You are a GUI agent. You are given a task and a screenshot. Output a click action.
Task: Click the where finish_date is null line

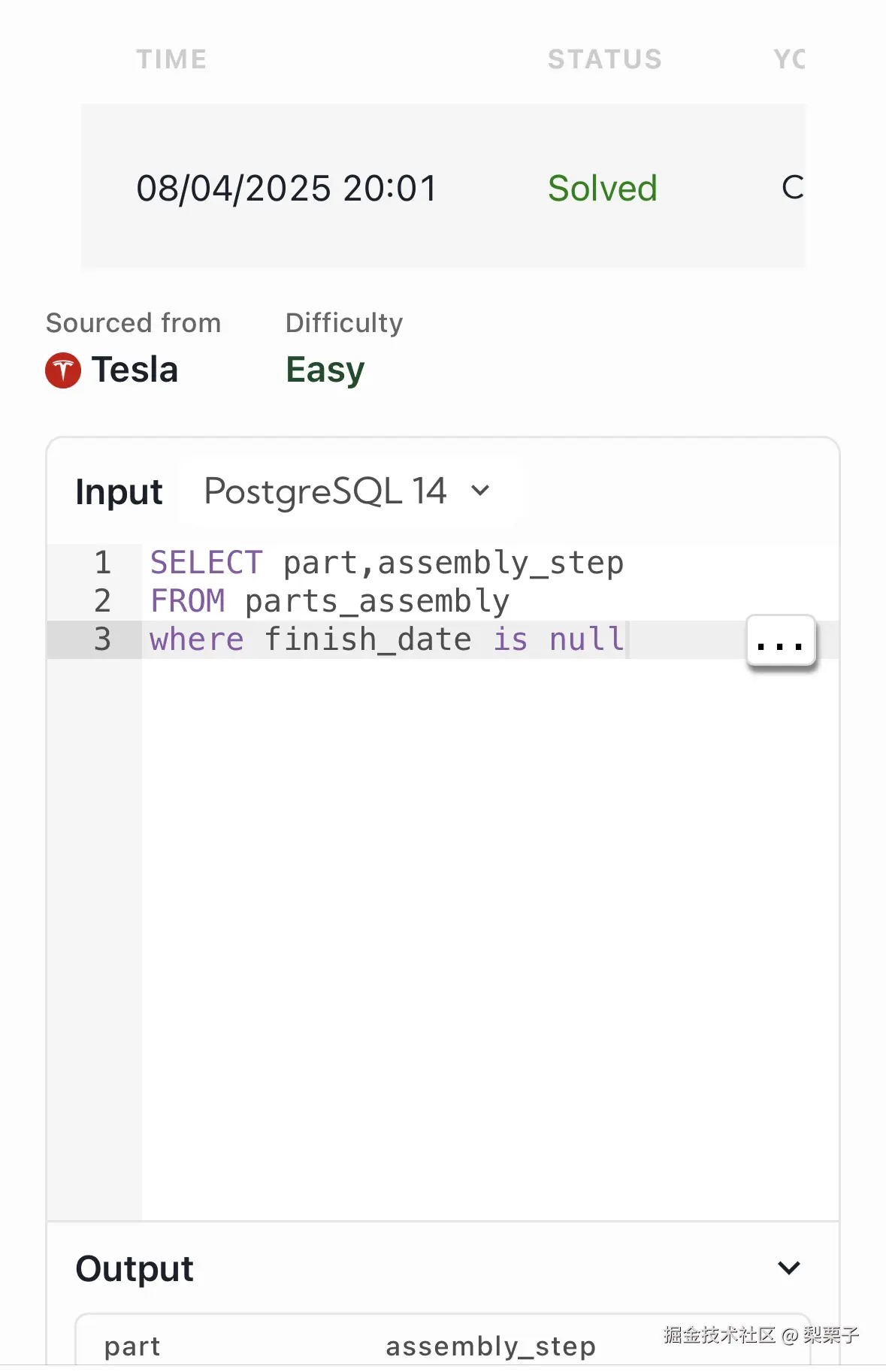pos(386,639)
